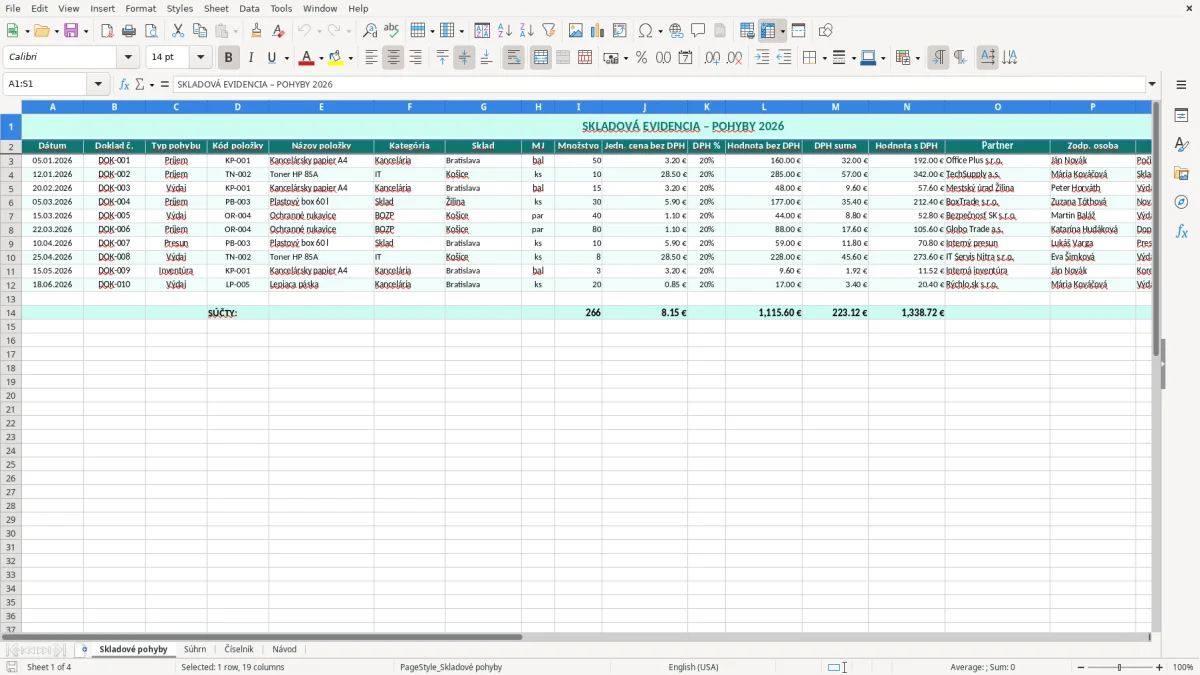Click the formula input line
The image size is (1200, 675).
click(659, 84)
